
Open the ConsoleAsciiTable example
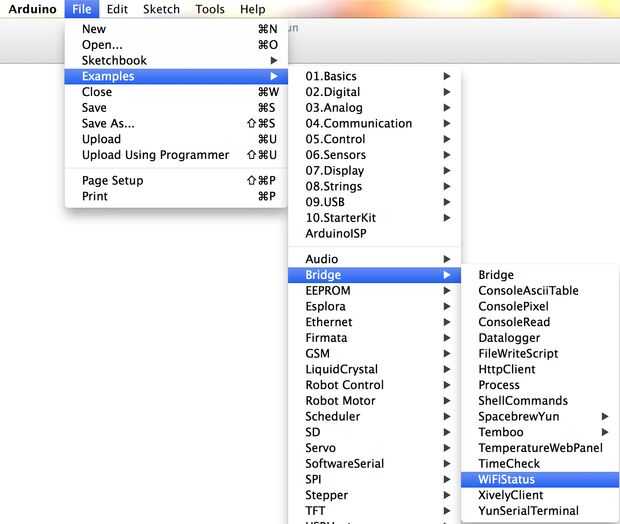pos(540,291)
